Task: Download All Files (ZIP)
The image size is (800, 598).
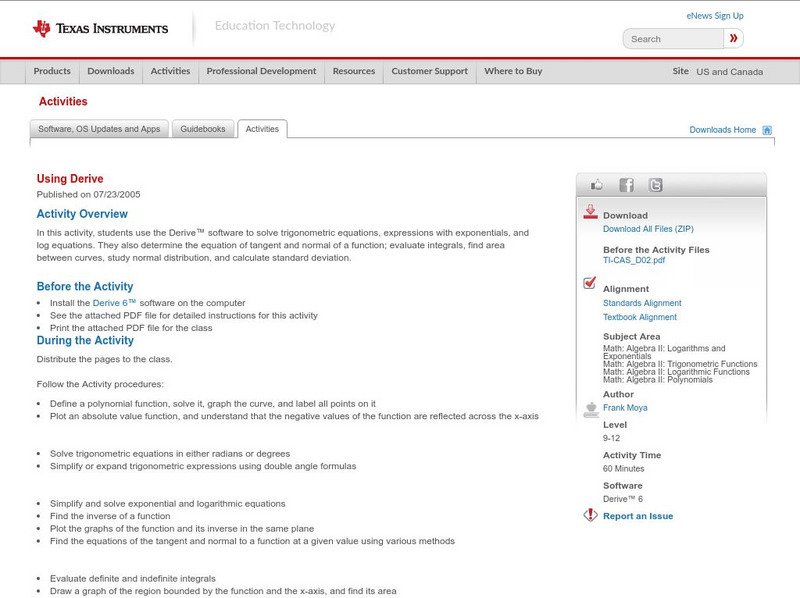Action: [648, 229]
